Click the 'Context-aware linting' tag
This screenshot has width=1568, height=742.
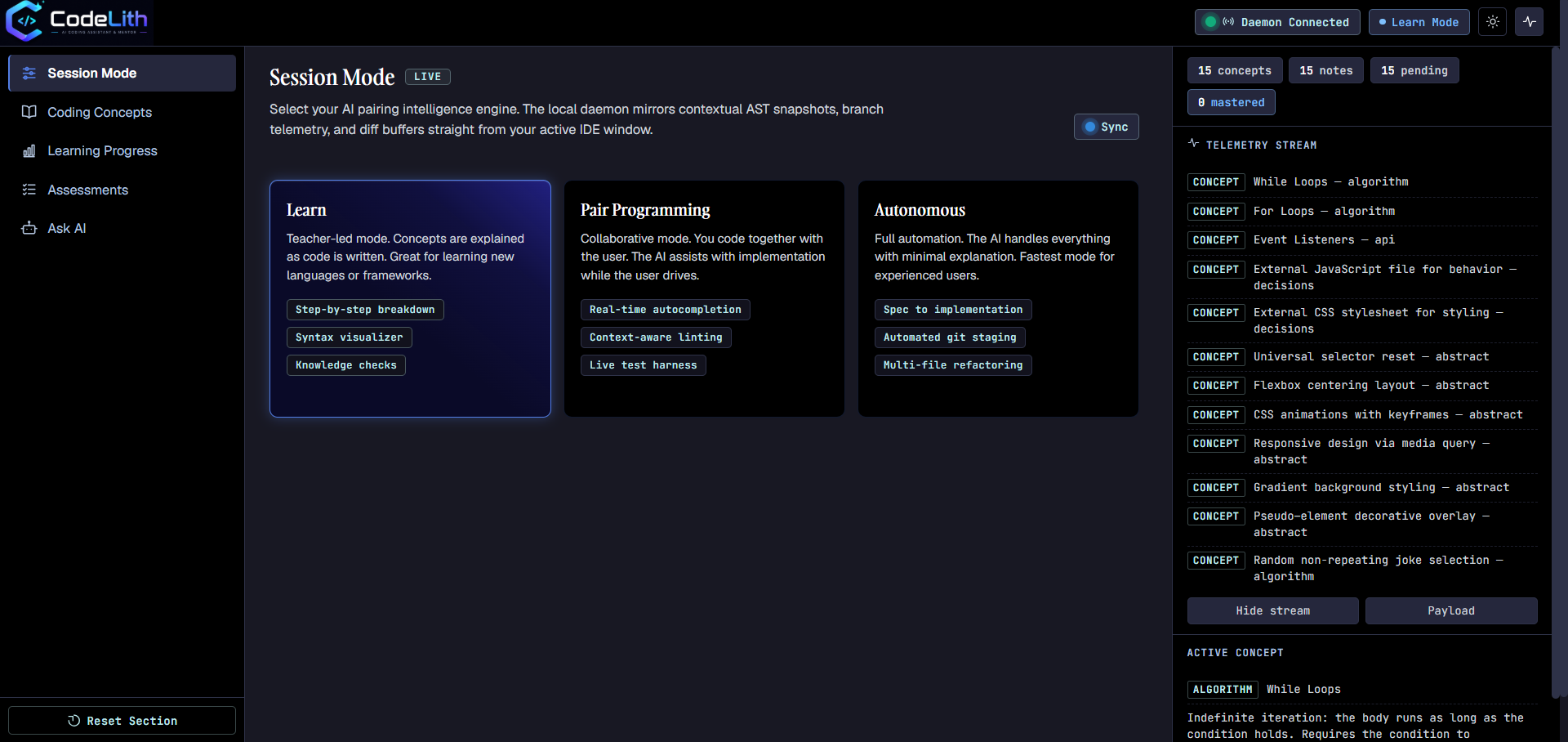click(x=656, y=337)
